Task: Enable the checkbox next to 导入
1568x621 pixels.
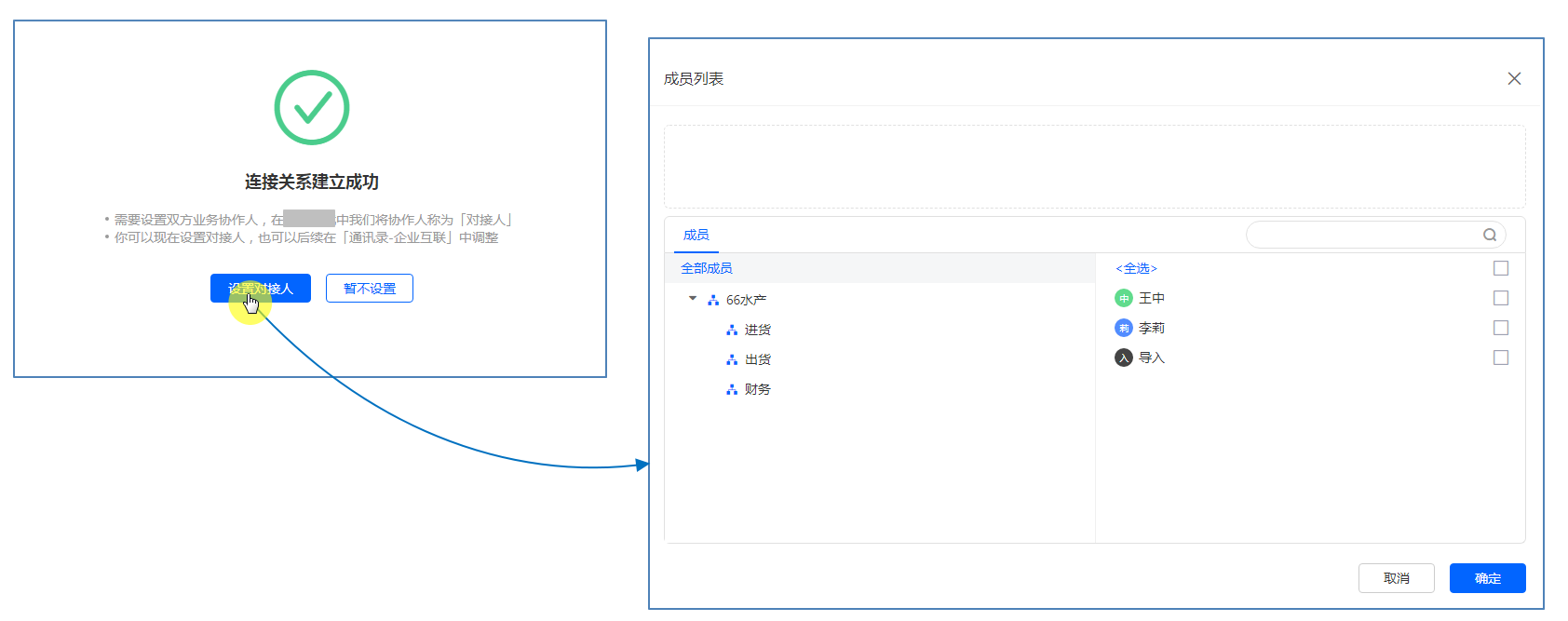Action: pos(1500,358)
